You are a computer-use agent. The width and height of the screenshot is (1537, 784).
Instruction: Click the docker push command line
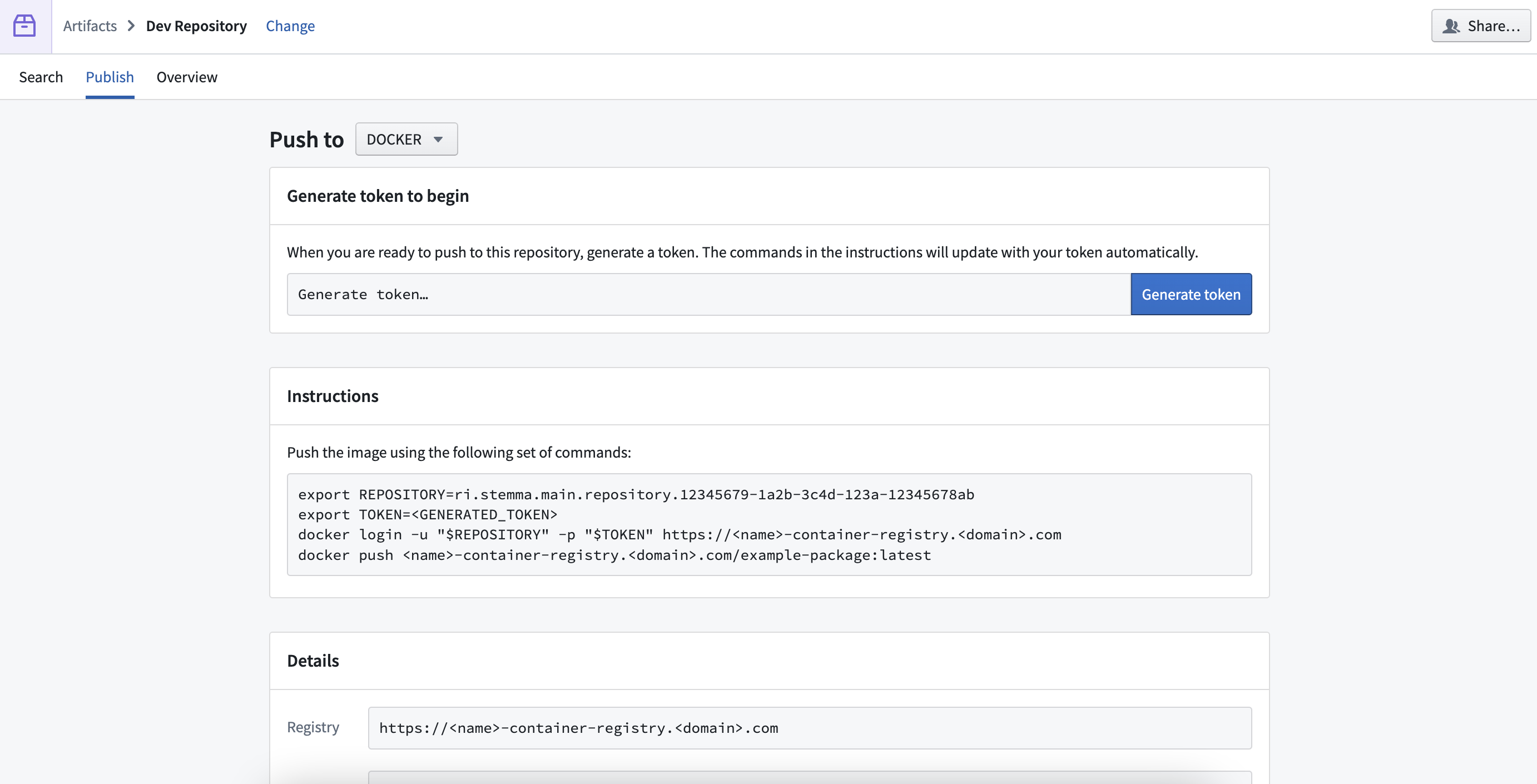coord(614,555)
